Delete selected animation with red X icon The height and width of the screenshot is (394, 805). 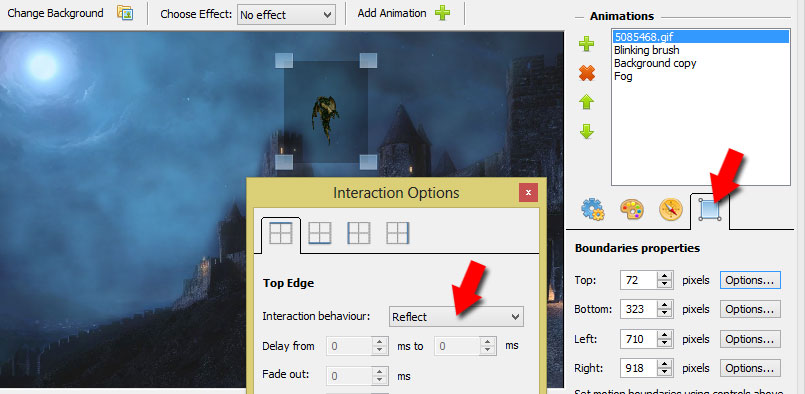(587, 73)
